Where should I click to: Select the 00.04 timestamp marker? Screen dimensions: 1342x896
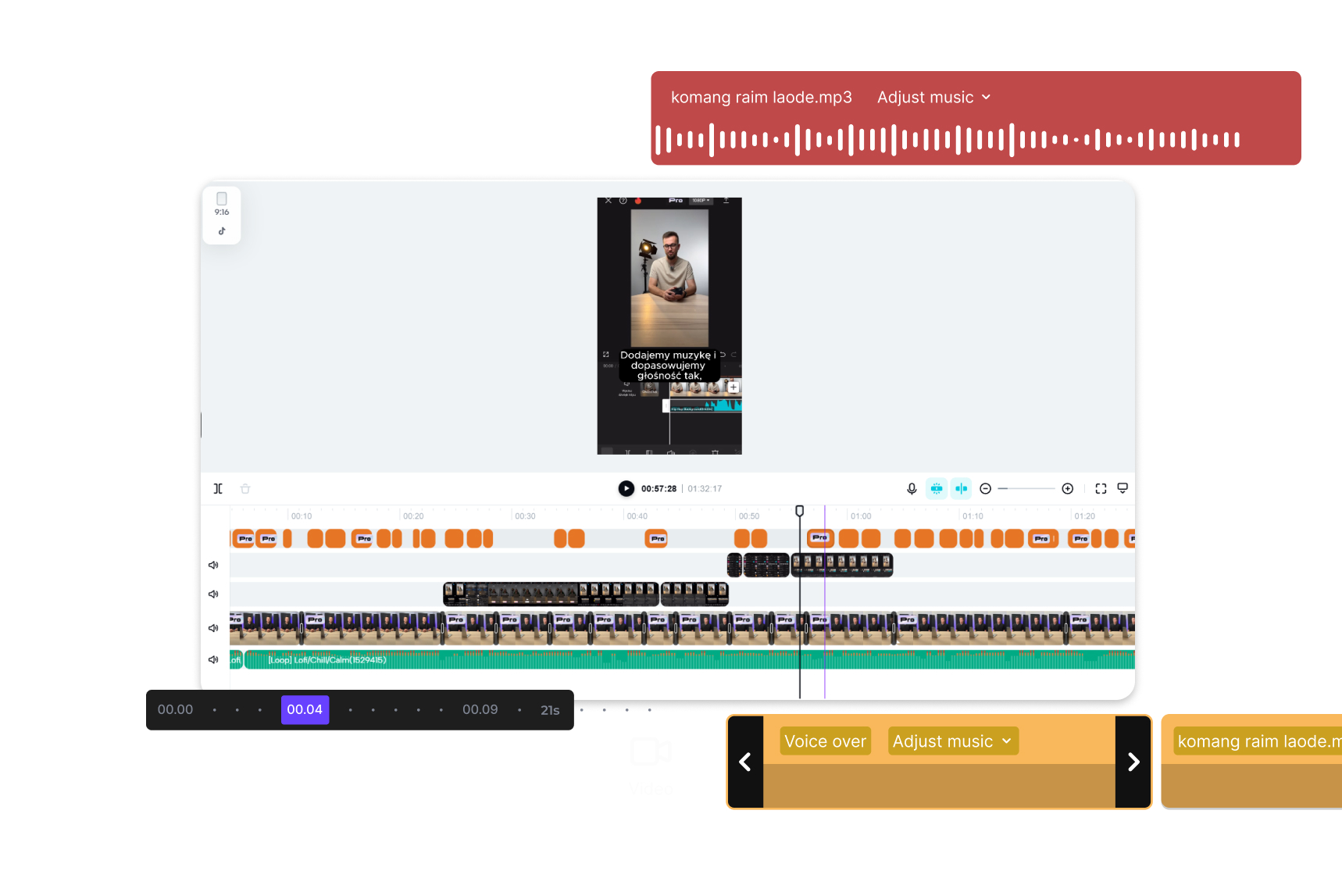(305, 710)
